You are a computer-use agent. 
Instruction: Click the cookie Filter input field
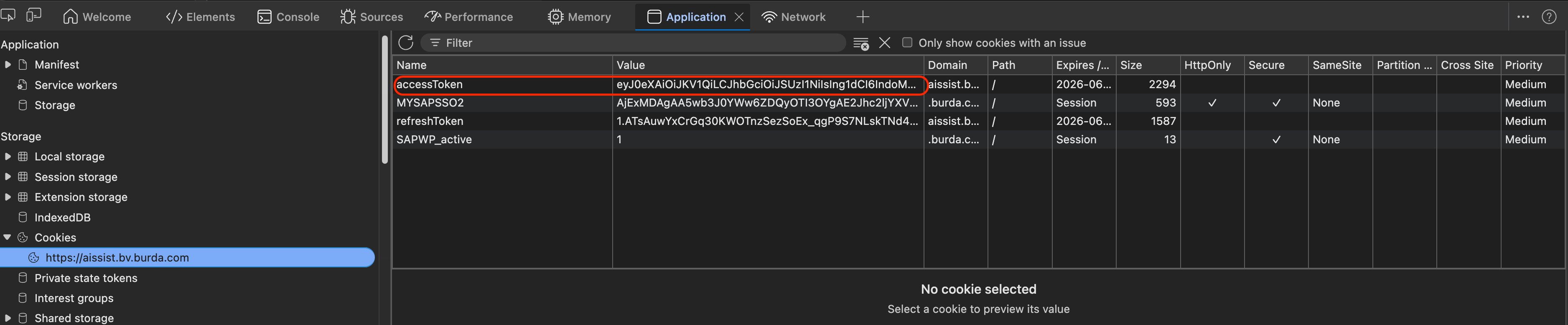tap(633, 43)
